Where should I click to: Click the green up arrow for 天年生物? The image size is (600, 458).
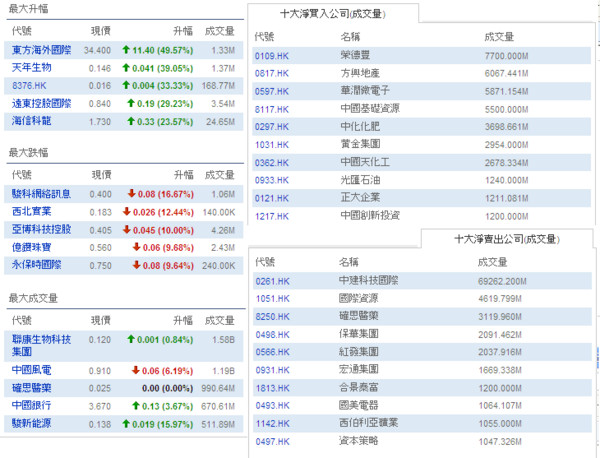pos(126,67)
